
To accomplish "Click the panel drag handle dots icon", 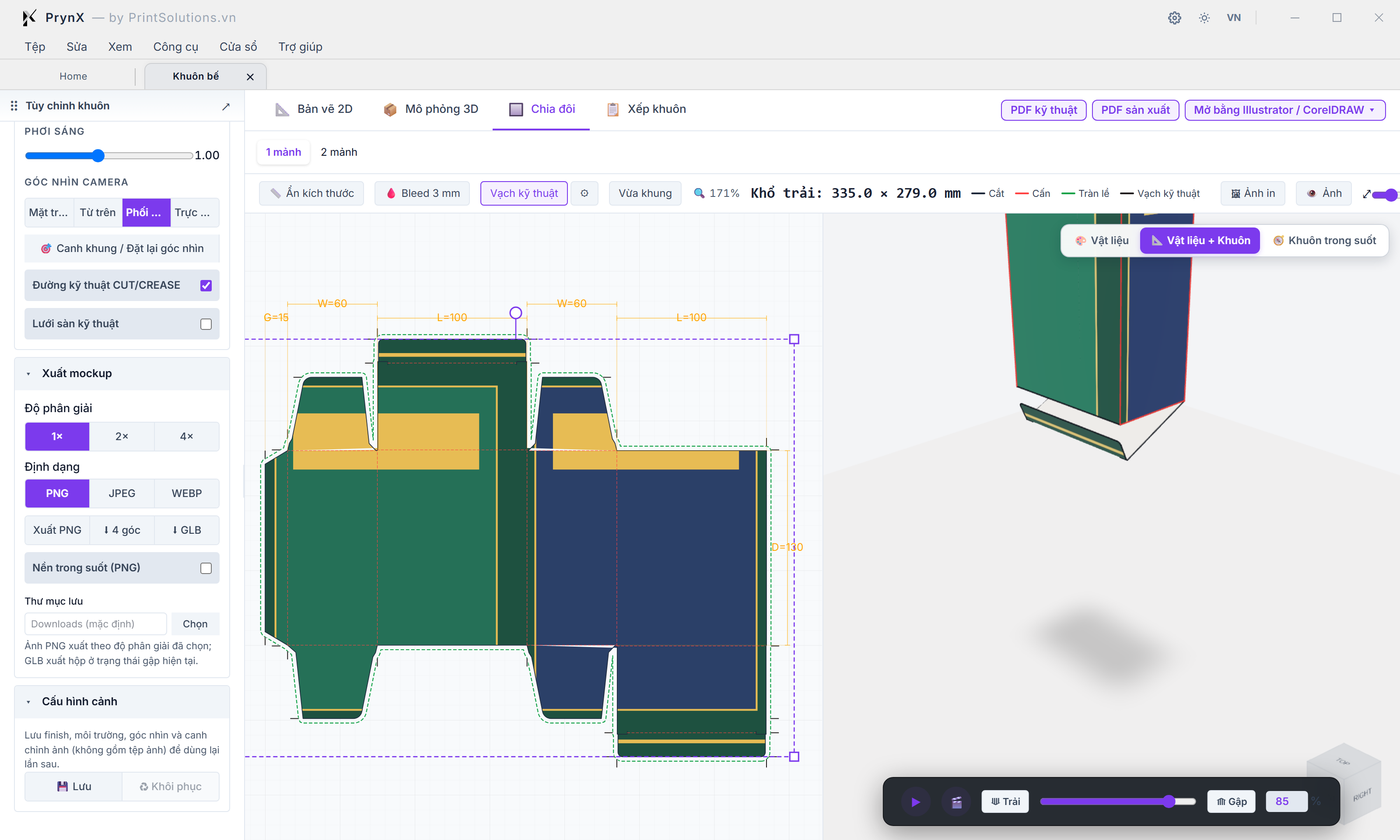I will pyautogui.click(x=14, y=106).
